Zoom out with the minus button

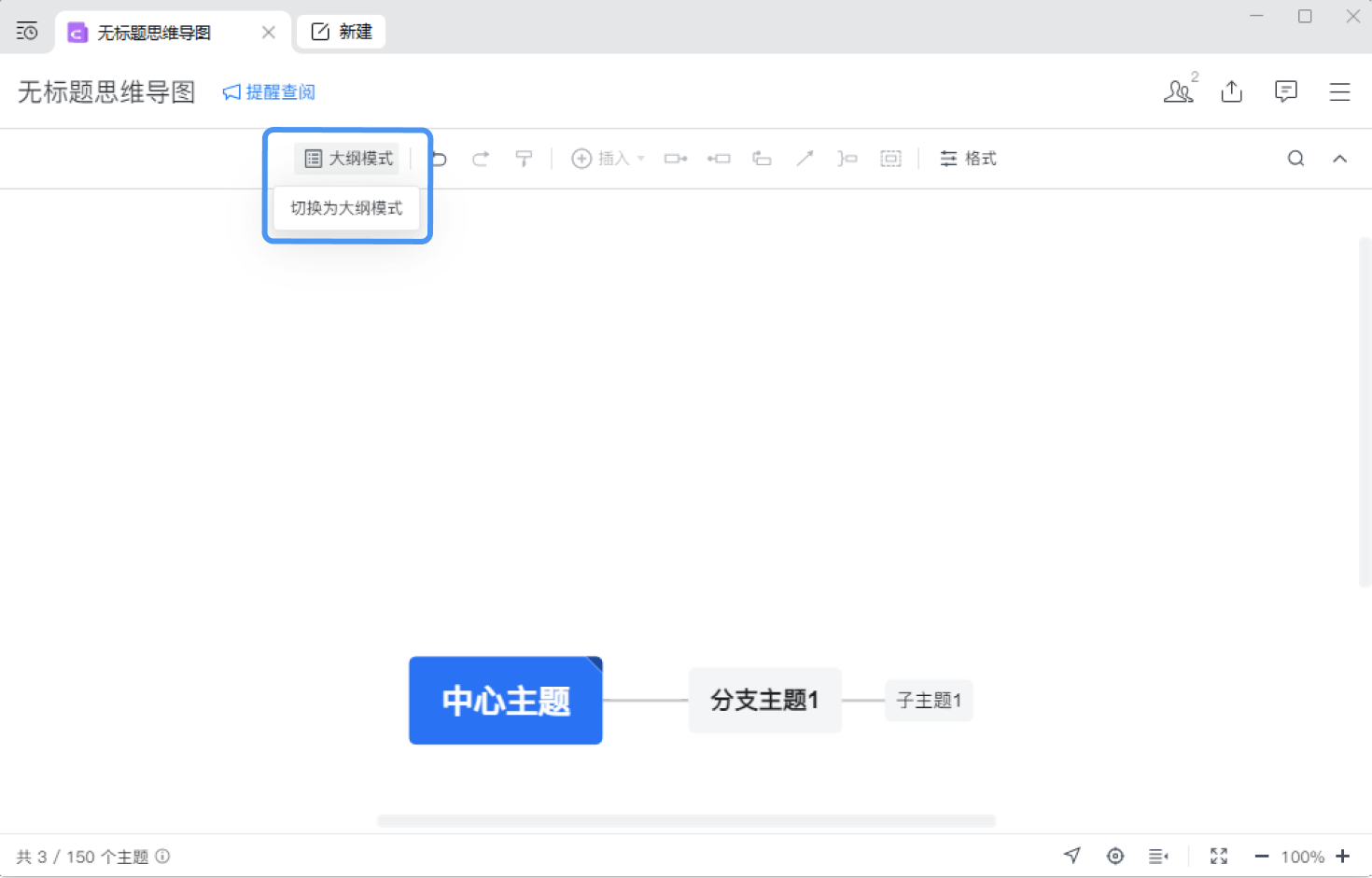(x=1262, y=857)
